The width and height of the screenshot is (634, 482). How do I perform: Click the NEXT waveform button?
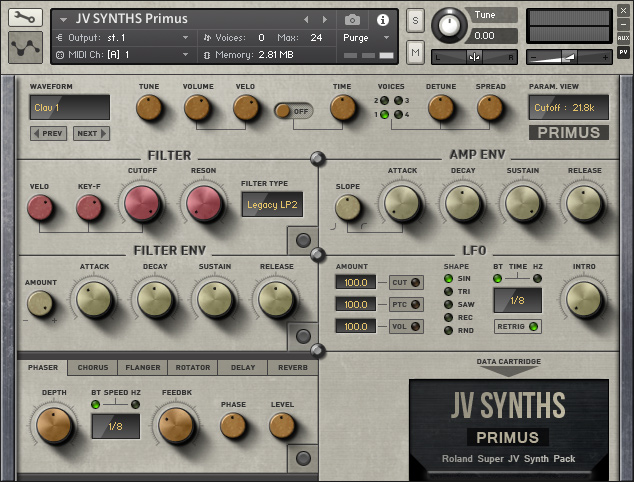91,133
